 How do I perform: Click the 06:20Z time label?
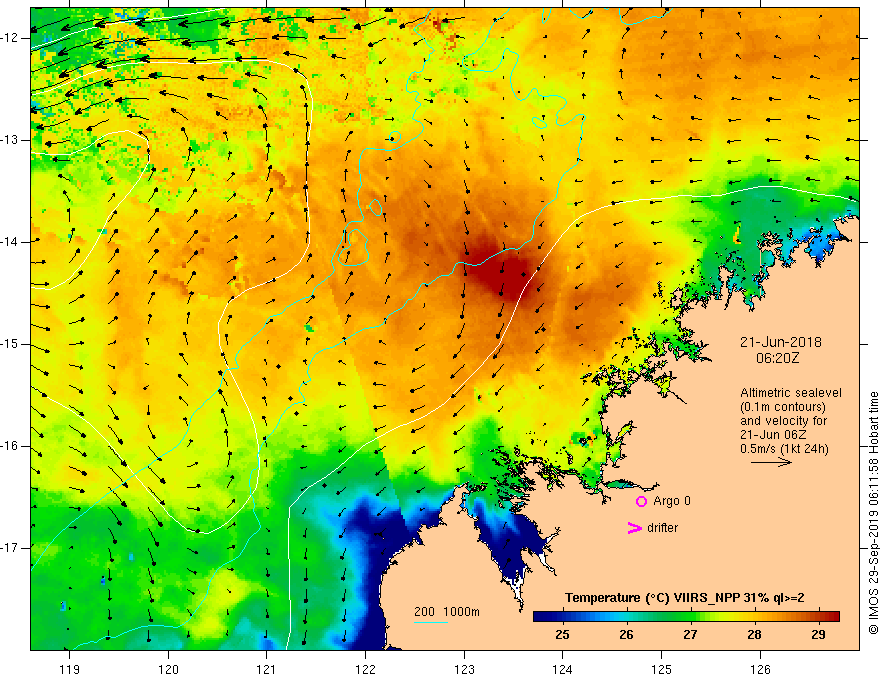coord(777,358)
